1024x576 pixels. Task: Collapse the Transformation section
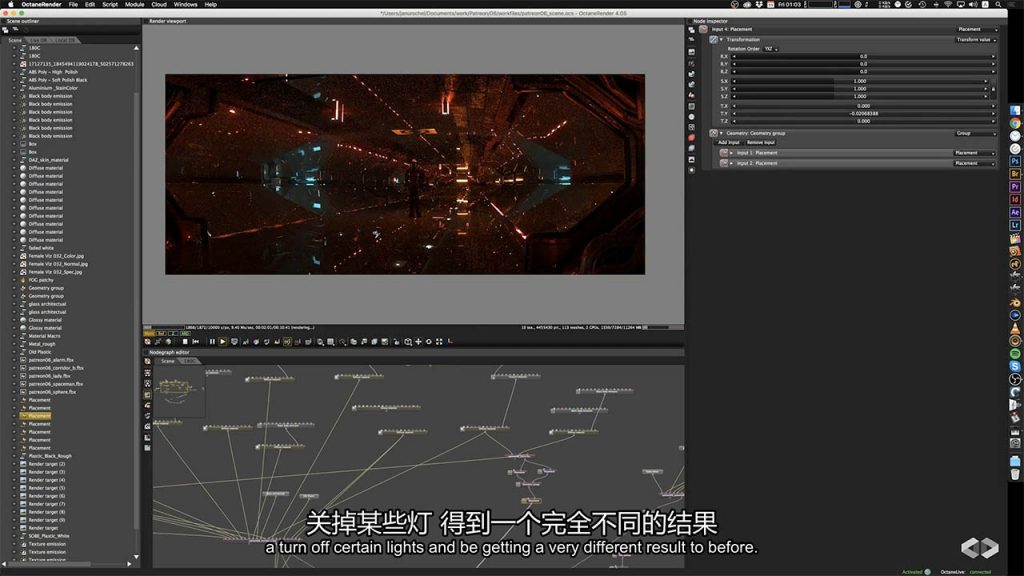(x=721, y=40)
